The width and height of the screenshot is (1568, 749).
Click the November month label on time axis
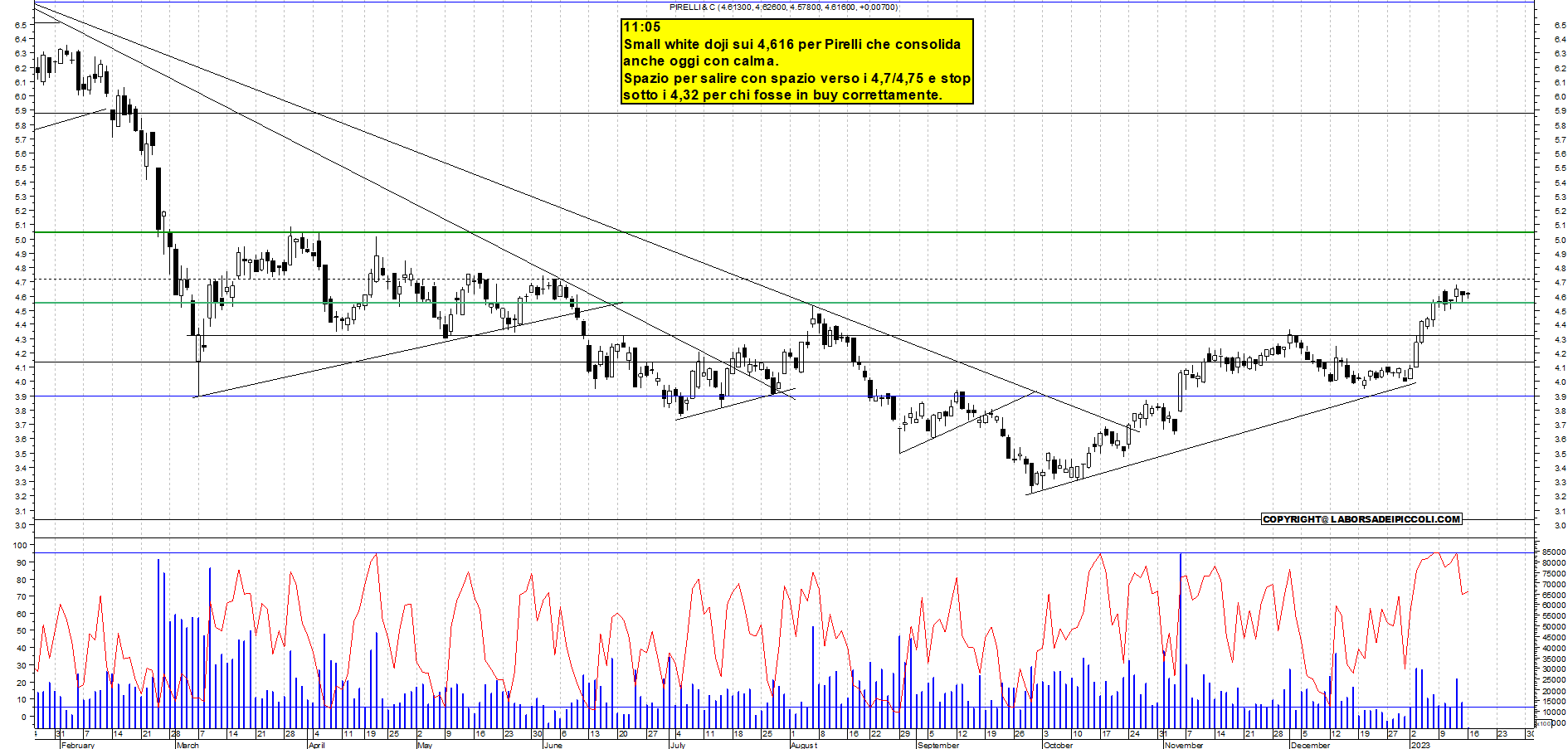pos(1184,745)
